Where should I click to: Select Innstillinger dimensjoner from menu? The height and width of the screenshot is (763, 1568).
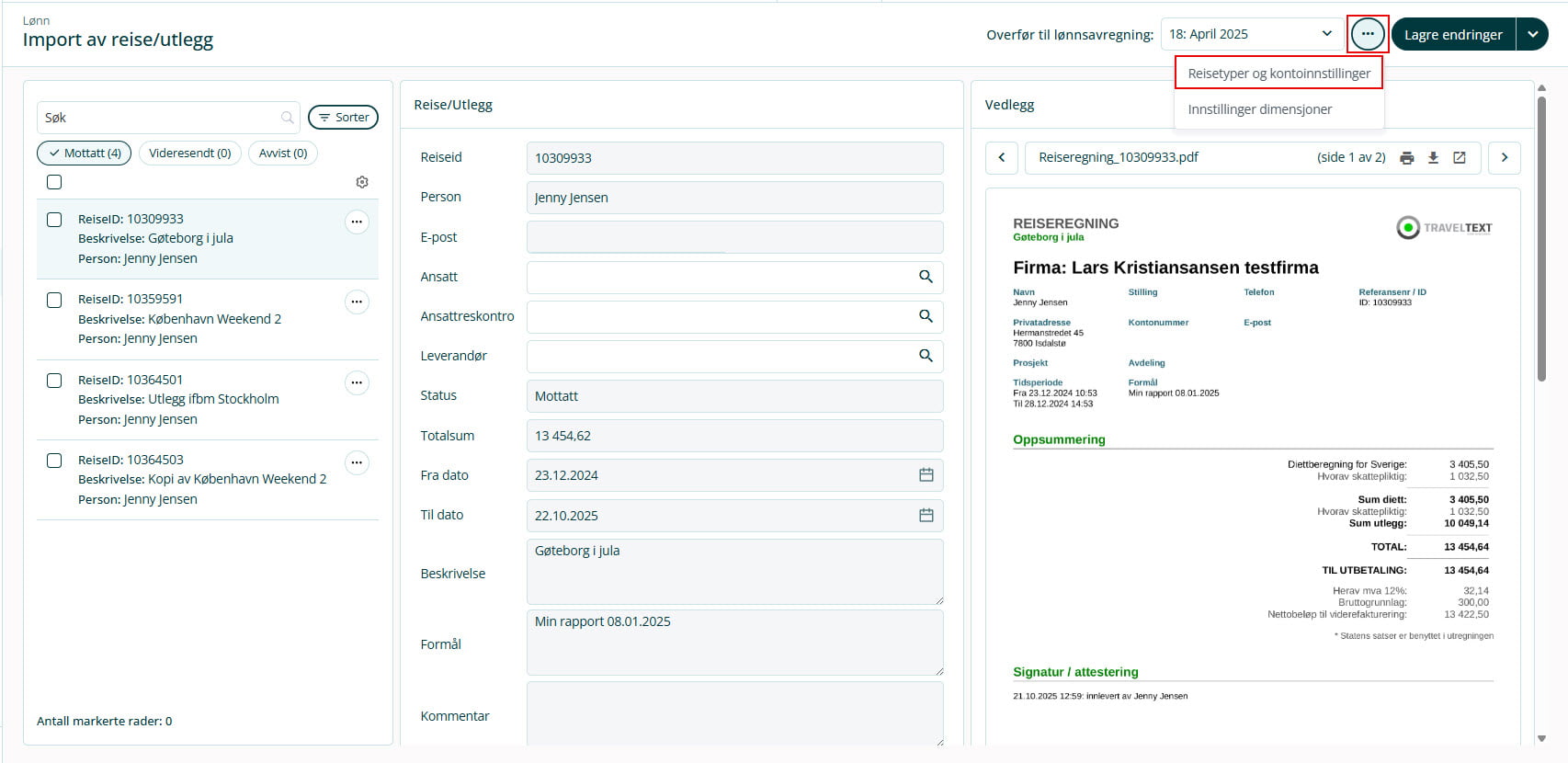pos(1259,109)
